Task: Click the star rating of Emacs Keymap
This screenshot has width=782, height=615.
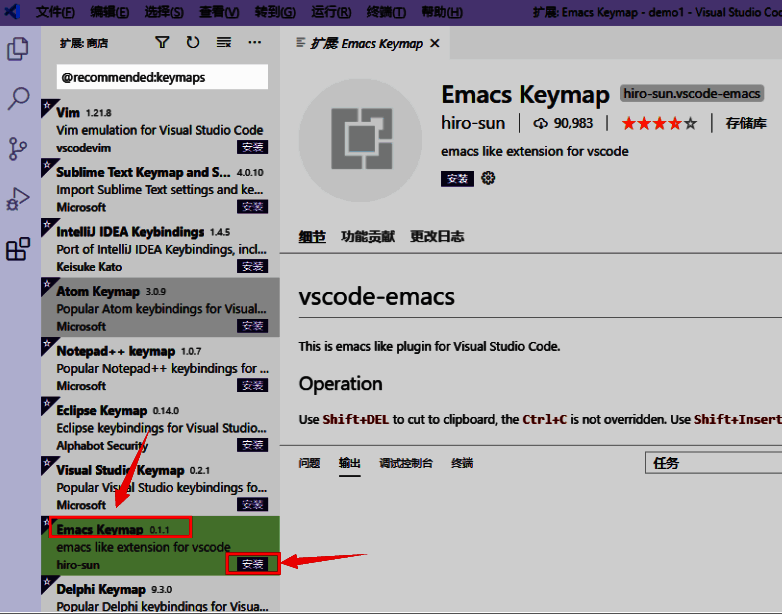Action: 659,123
